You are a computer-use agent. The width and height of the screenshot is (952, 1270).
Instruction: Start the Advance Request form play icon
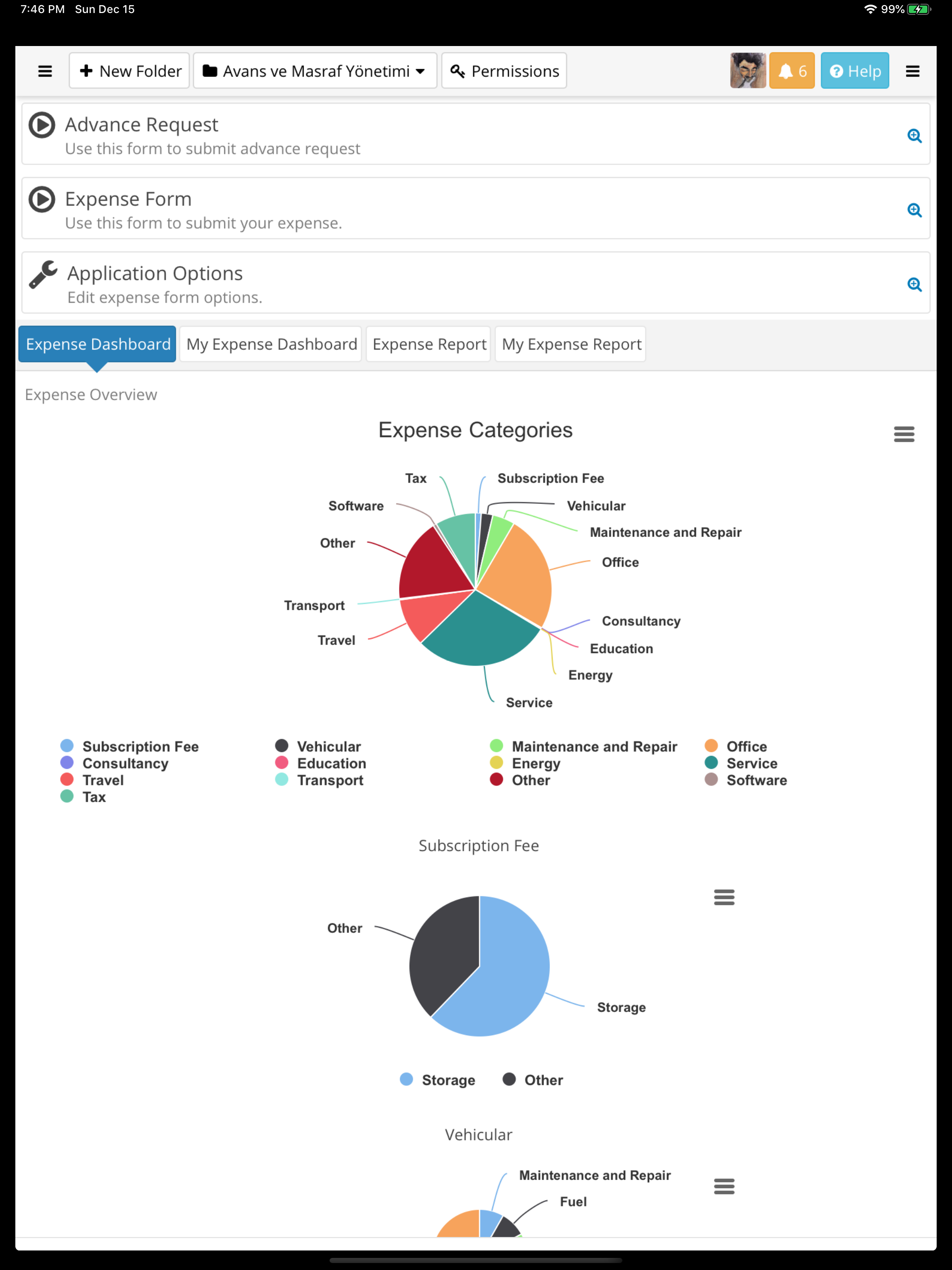click(42, 125)
